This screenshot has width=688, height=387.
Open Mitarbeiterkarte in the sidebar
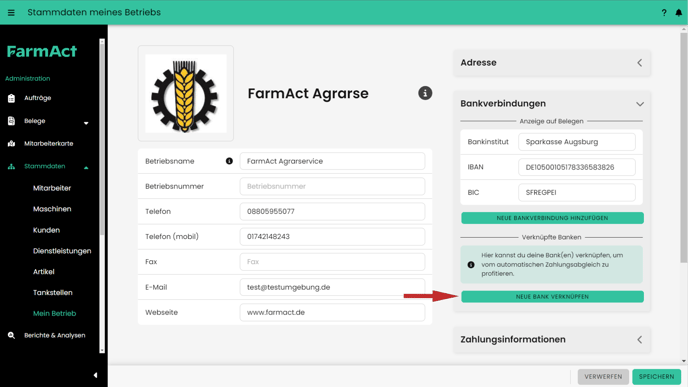tap(49, 143)
